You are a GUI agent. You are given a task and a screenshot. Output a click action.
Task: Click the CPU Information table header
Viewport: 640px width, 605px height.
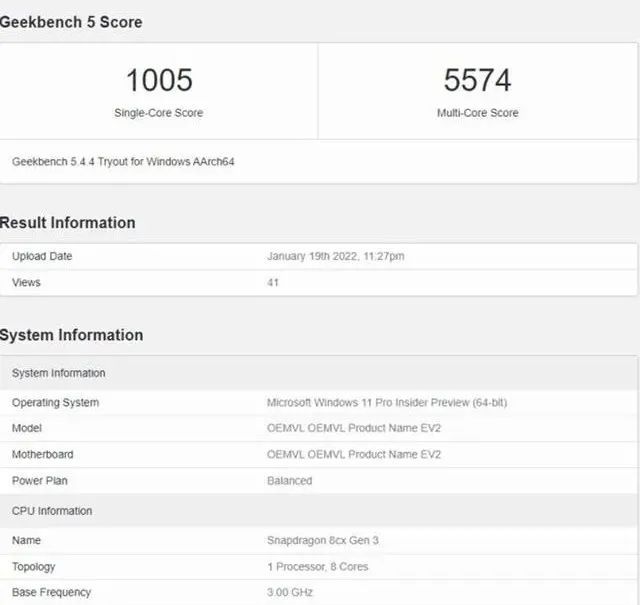[x=52, y=511]
